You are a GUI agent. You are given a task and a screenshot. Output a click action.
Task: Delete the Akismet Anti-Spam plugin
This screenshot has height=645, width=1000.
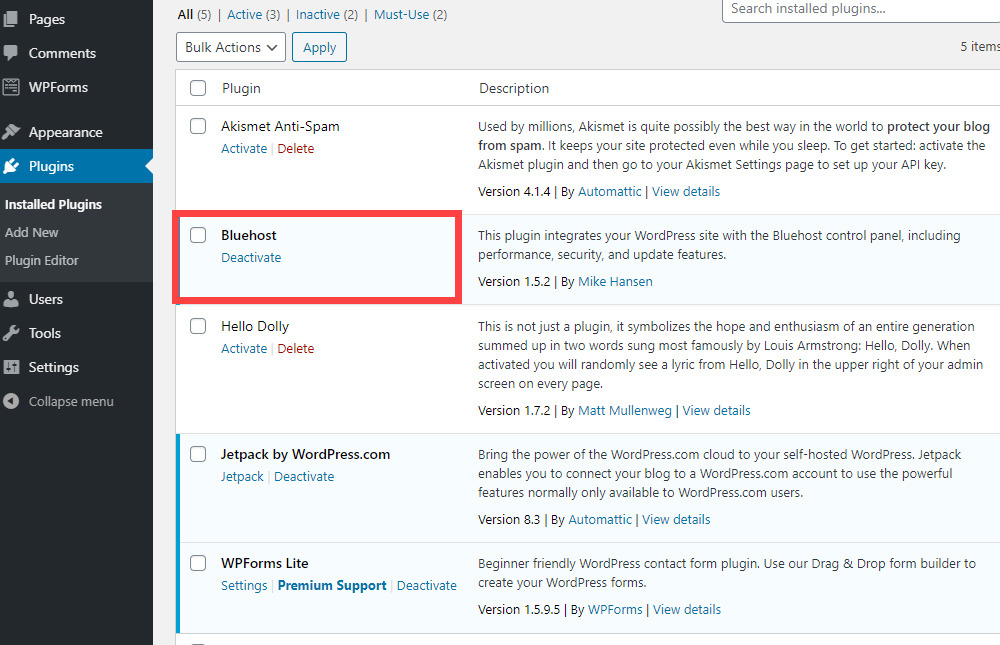coord(295,148)
